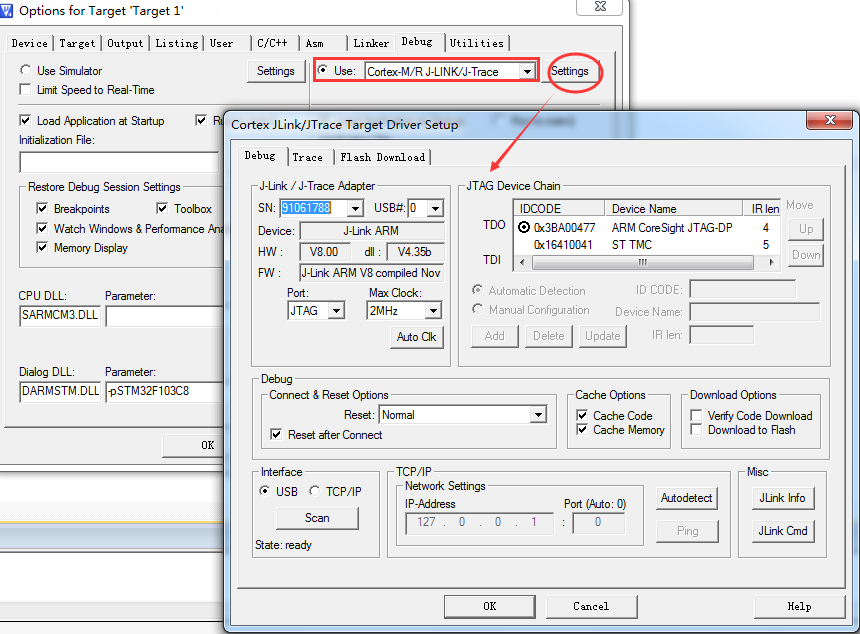Switch to the Trace tab in driver setup
Viewport: 860px width, 634px height.
[x=308, y=157]
